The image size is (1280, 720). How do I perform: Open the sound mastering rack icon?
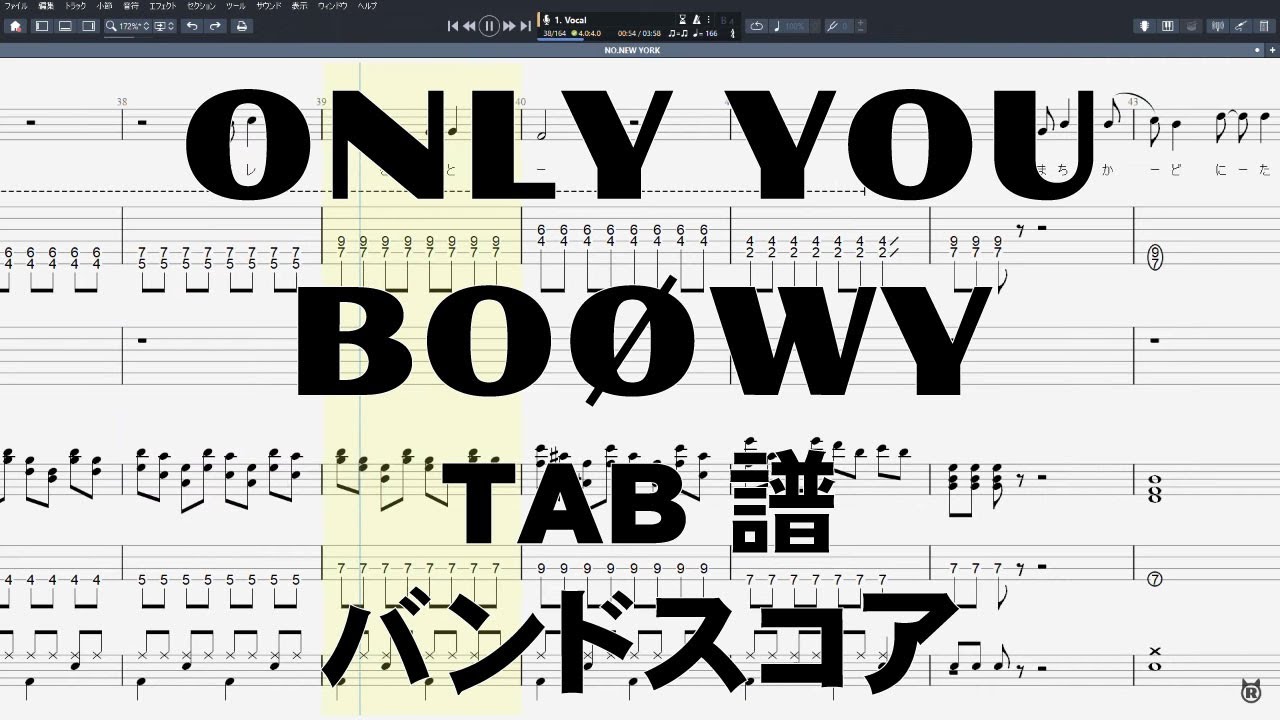[x=1262, y=26]
